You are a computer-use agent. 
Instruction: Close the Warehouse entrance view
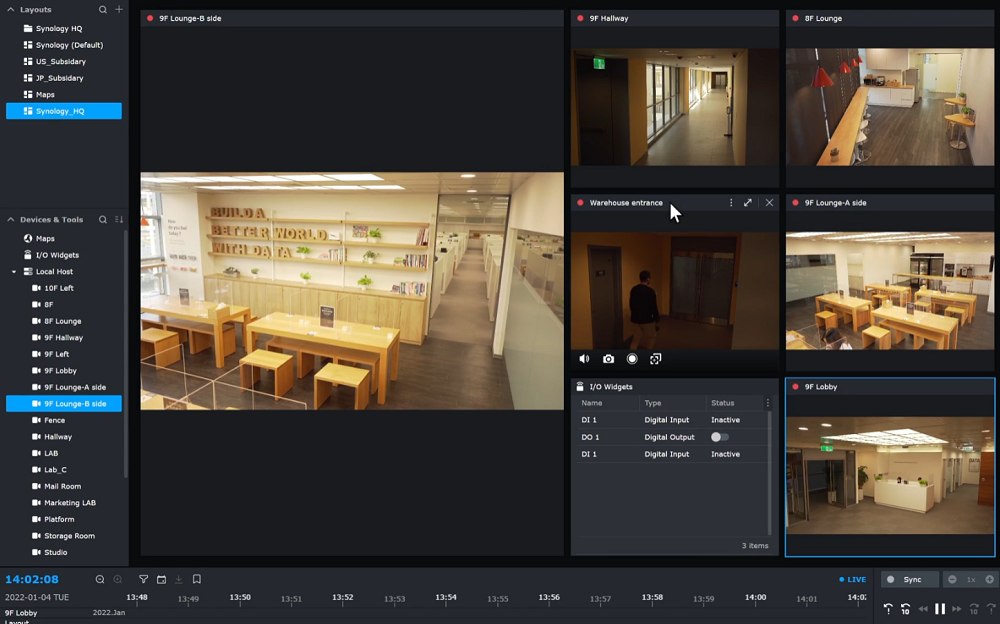pos(769,203)
